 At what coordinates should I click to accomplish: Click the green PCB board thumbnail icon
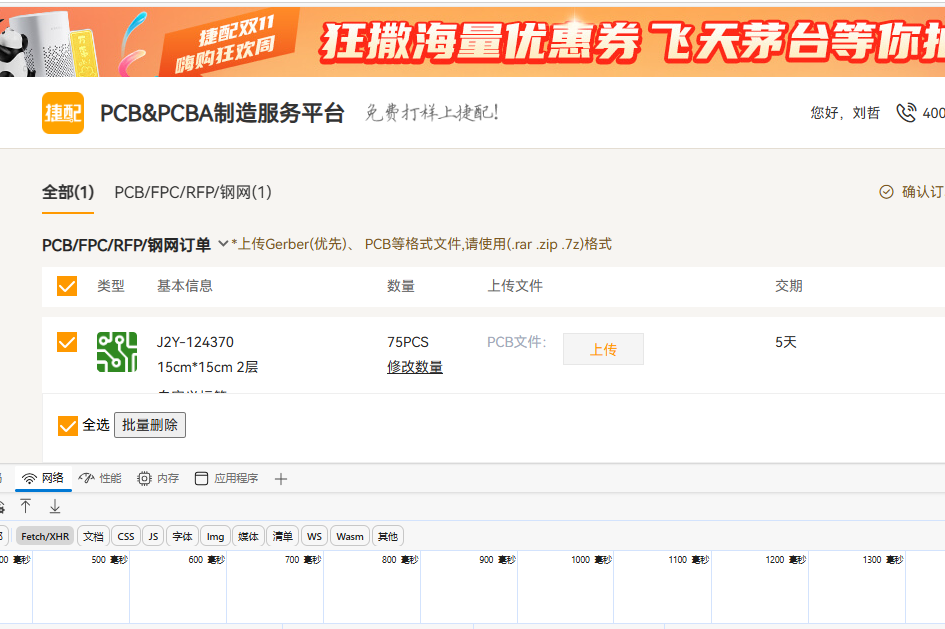click(x=117, y=352)
